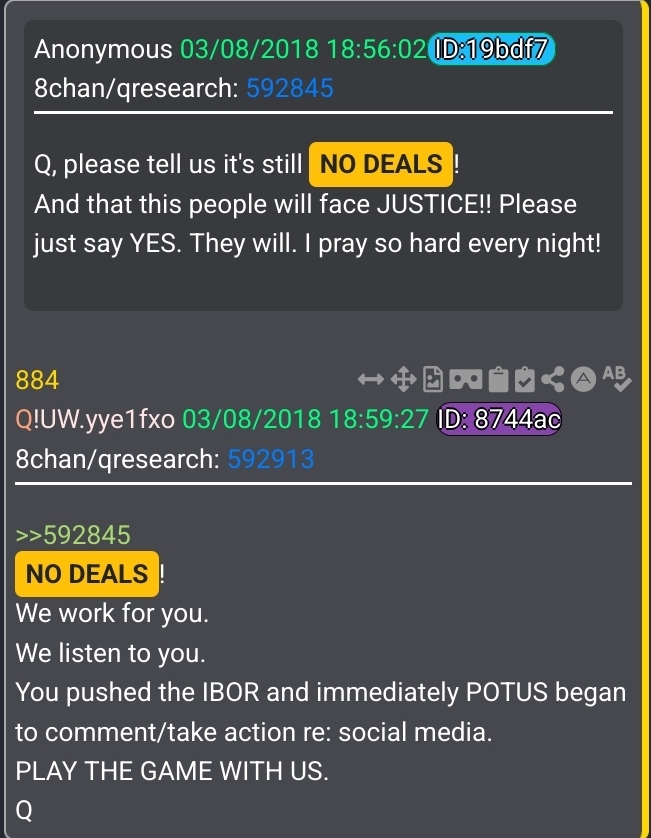Open post link 592913

[271, 459]
